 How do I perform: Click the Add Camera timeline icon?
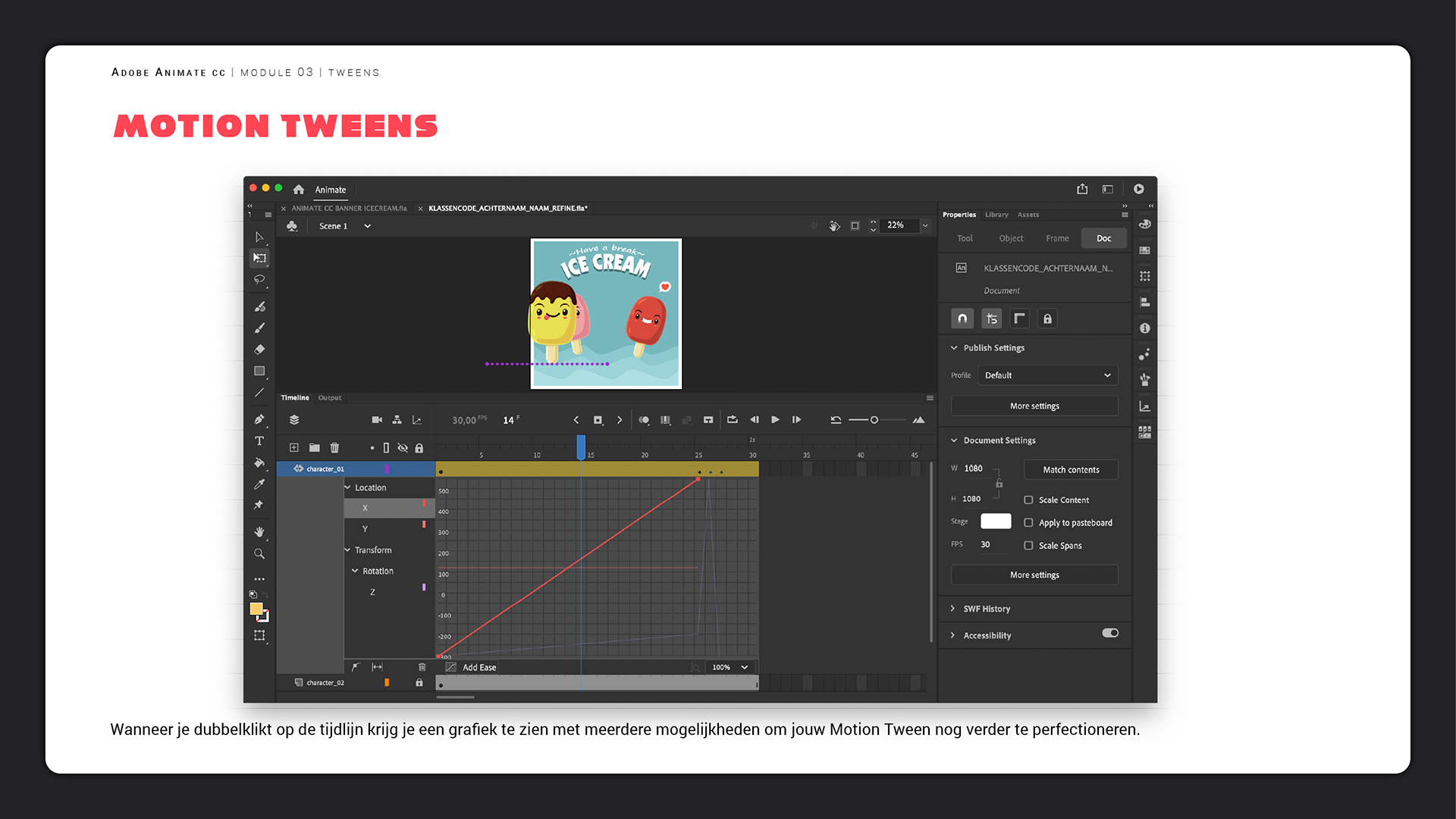(x=377, y=420)
